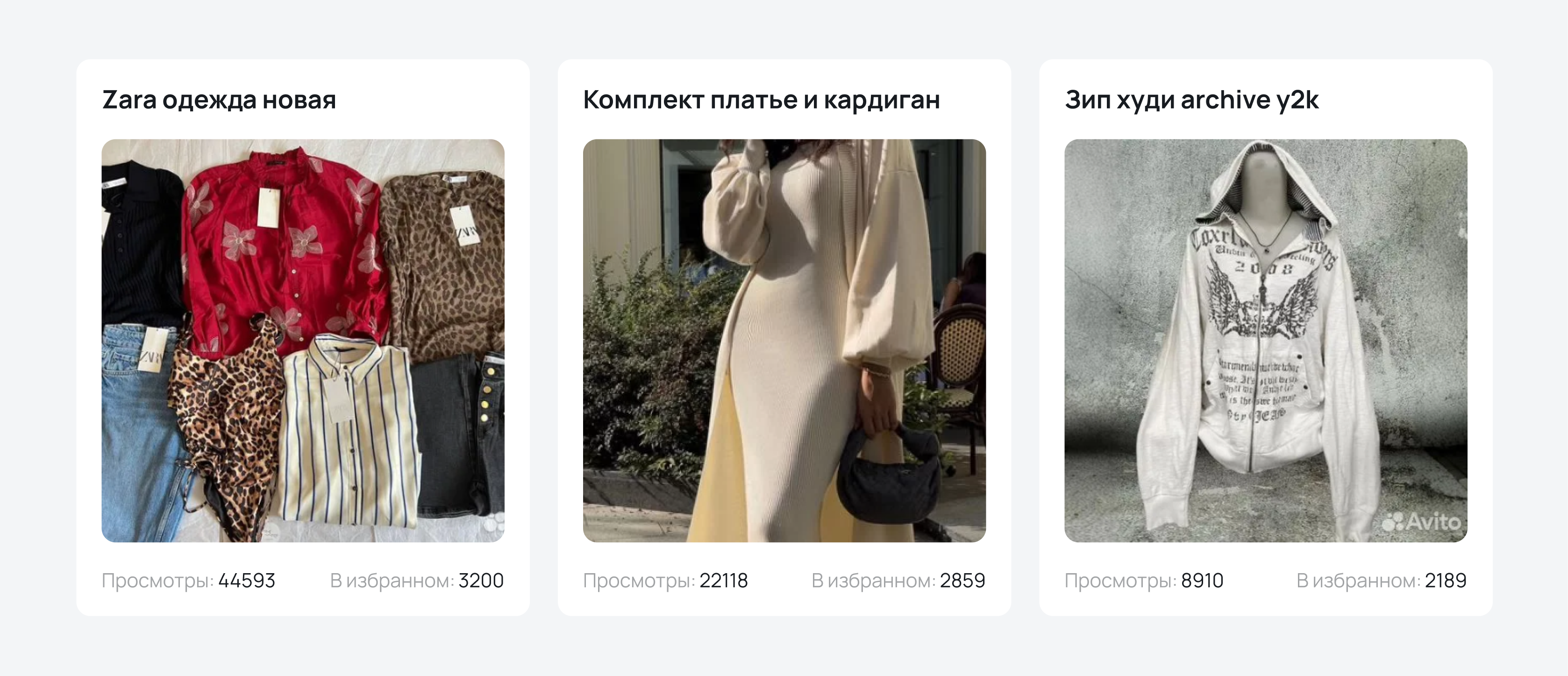
Task: Click the 'Просмотры' label under Zara card
Action: click(157, 581)
